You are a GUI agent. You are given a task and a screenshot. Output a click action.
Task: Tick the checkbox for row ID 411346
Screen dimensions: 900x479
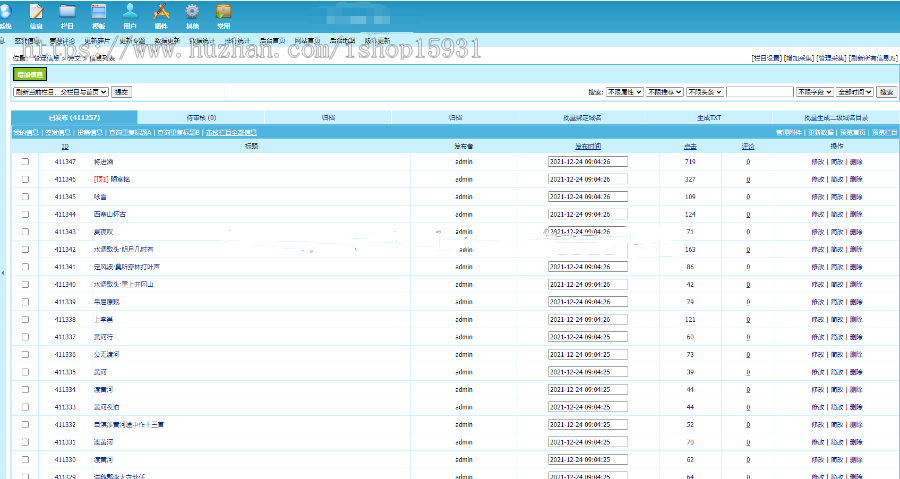pyautogui.click(x=25, y=179)
